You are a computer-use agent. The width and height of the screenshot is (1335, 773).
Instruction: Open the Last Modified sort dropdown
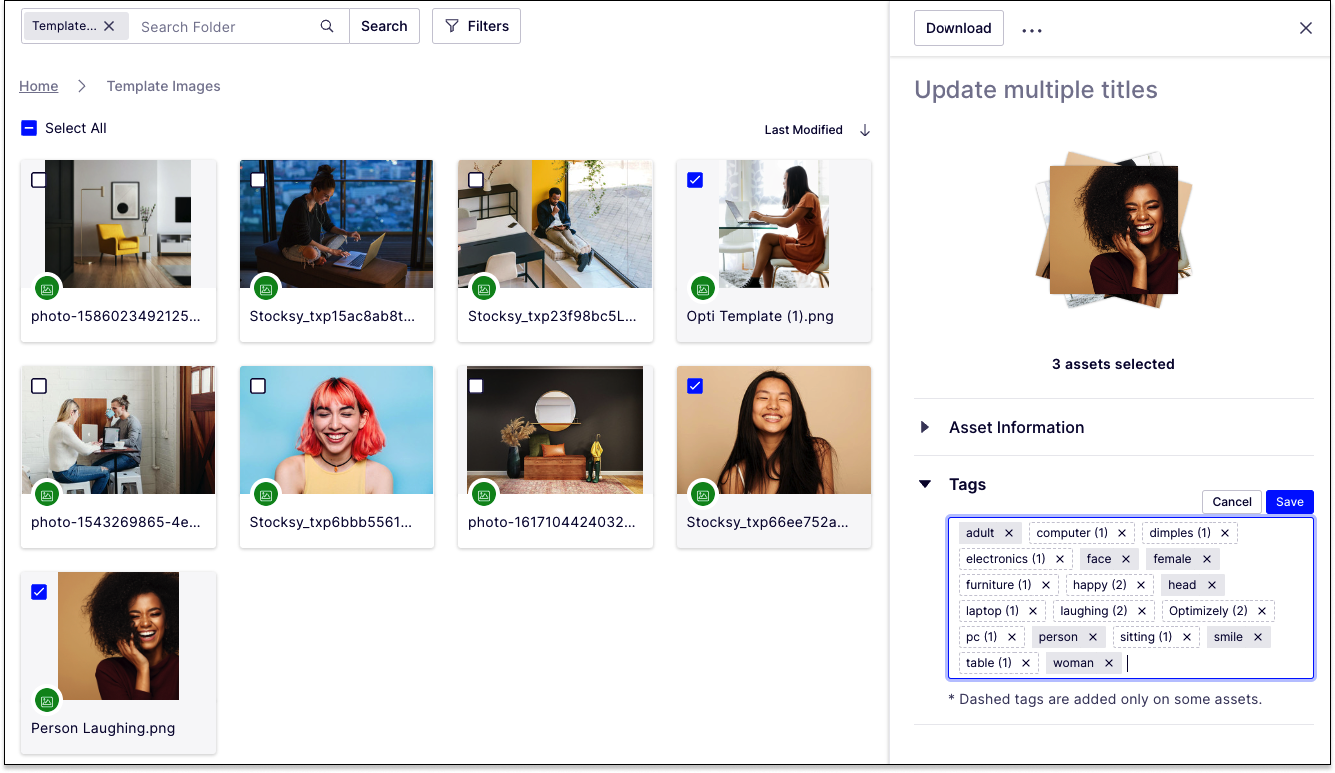(802, 129)
